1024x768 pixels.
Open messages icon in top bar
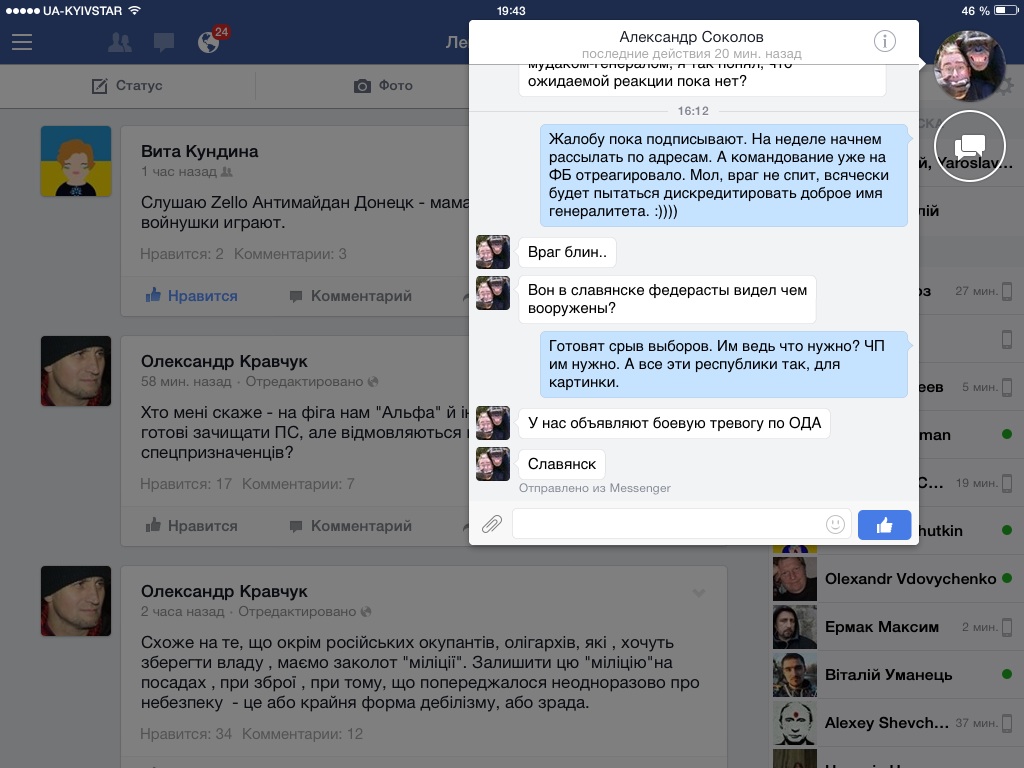click(164, 43)
